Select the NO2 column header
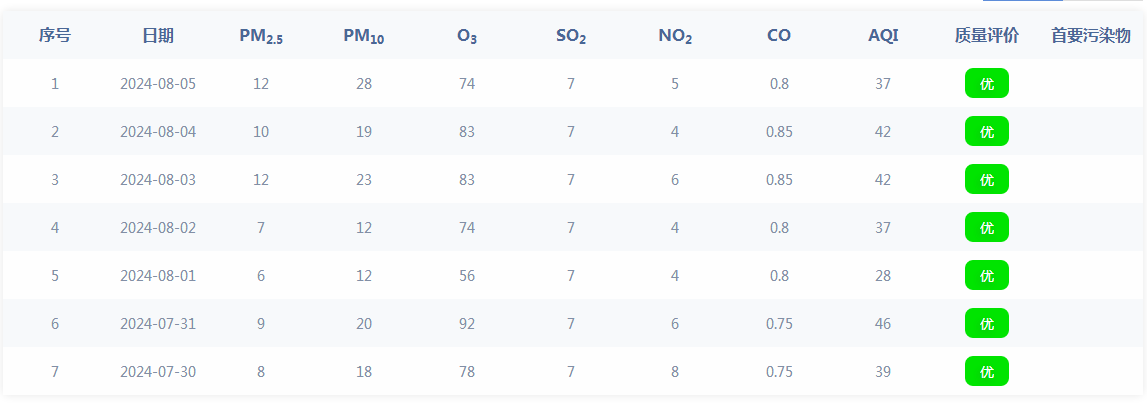This screenshot has width=1147, height=403. 675,36
